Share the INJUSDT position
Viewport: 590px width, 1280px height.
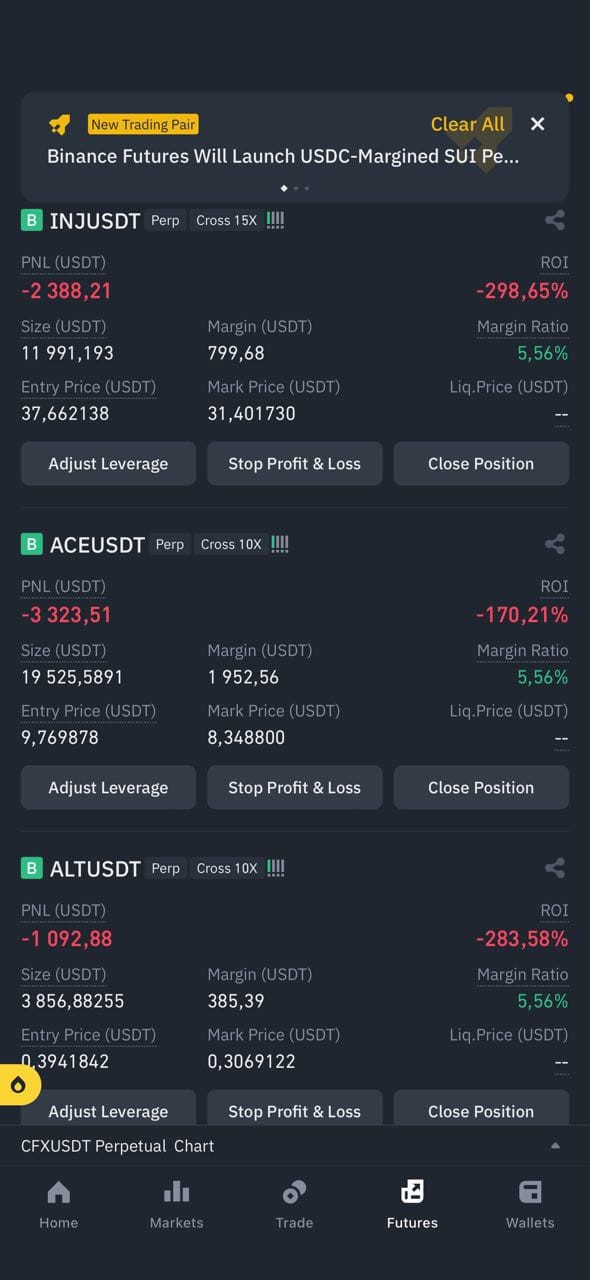pos(555,220)
